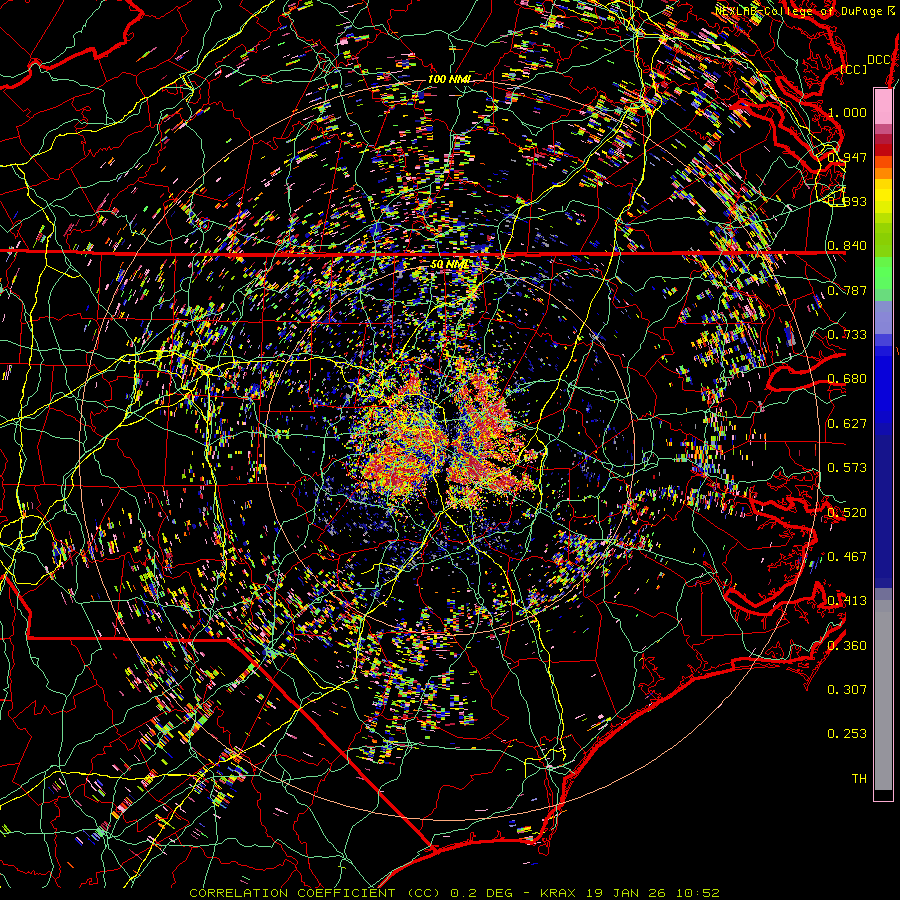Select the 0.413 value on the color scale
Screen dimensions: 900x900
[847, 601]
